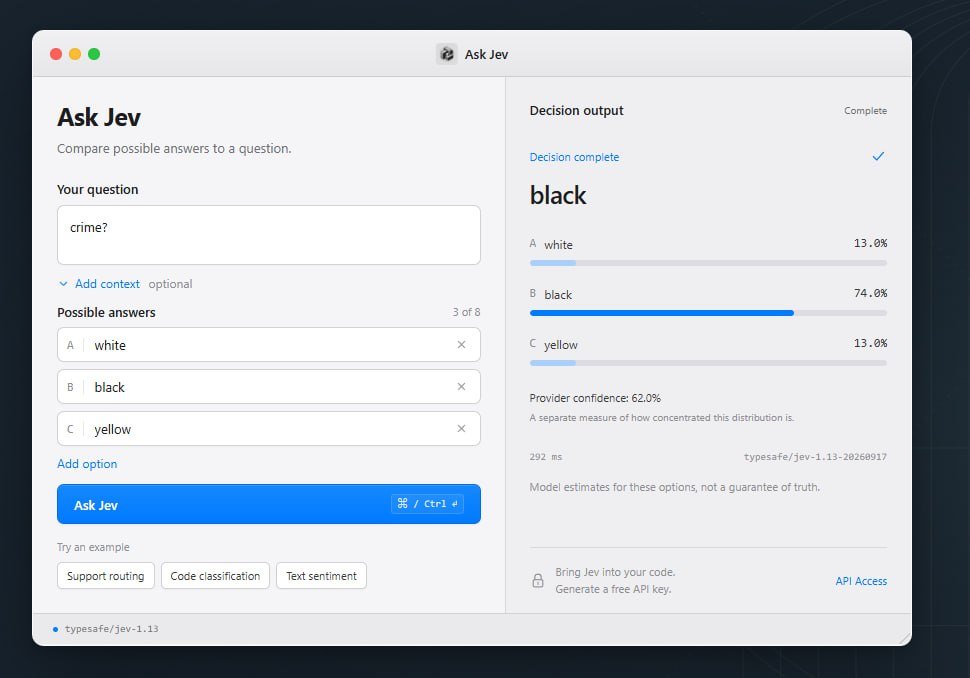Image resolution: width=970 pixels, height=678 pixels.
Task: Click the 3 of 8 counter
Action: click(x=466, y=312)
